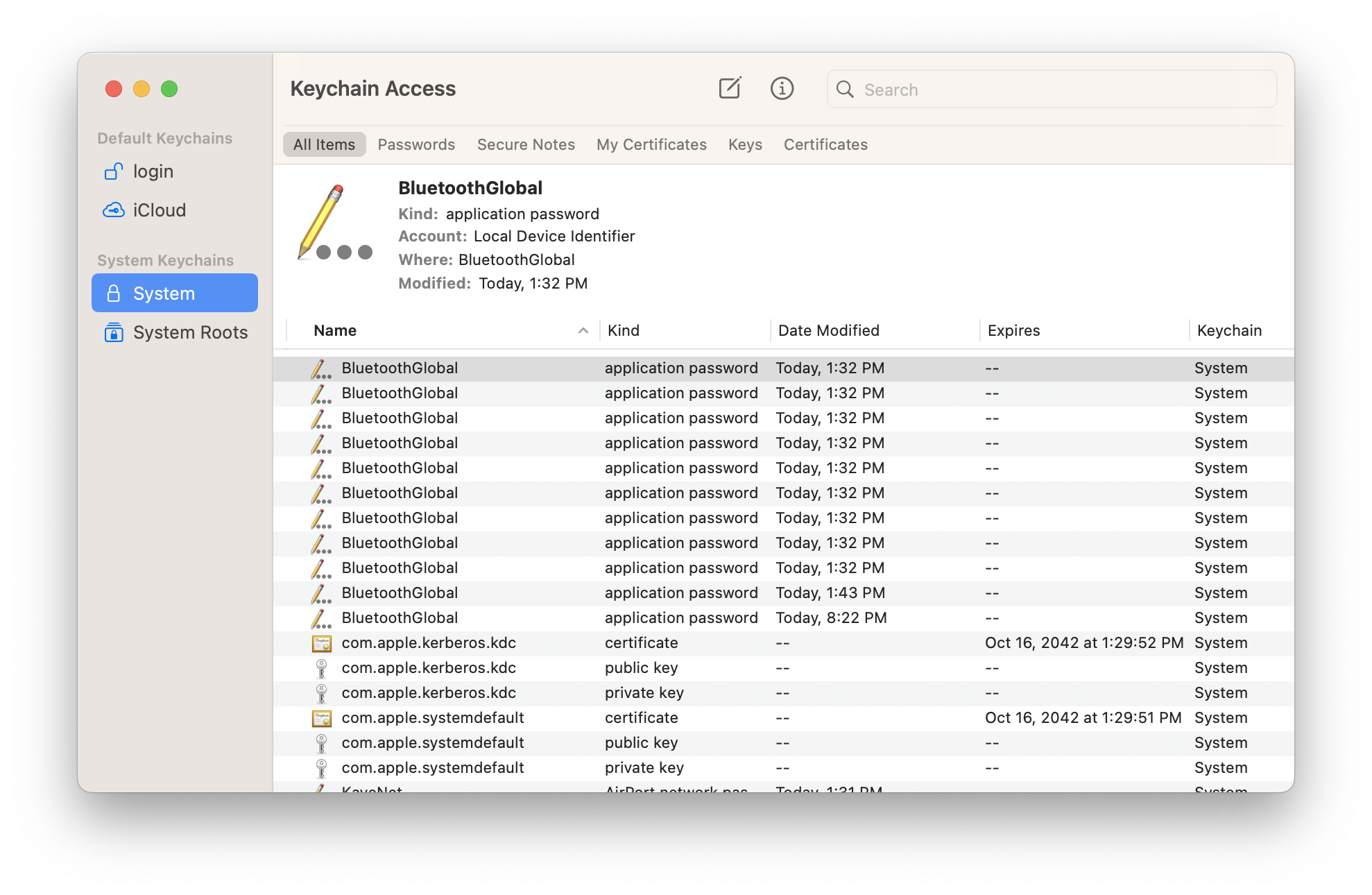Click key icon of com.apple.kerberos.kdc private key
Image resolution: width=1372 pixels, height=895 pixels.
click(321, 693)
